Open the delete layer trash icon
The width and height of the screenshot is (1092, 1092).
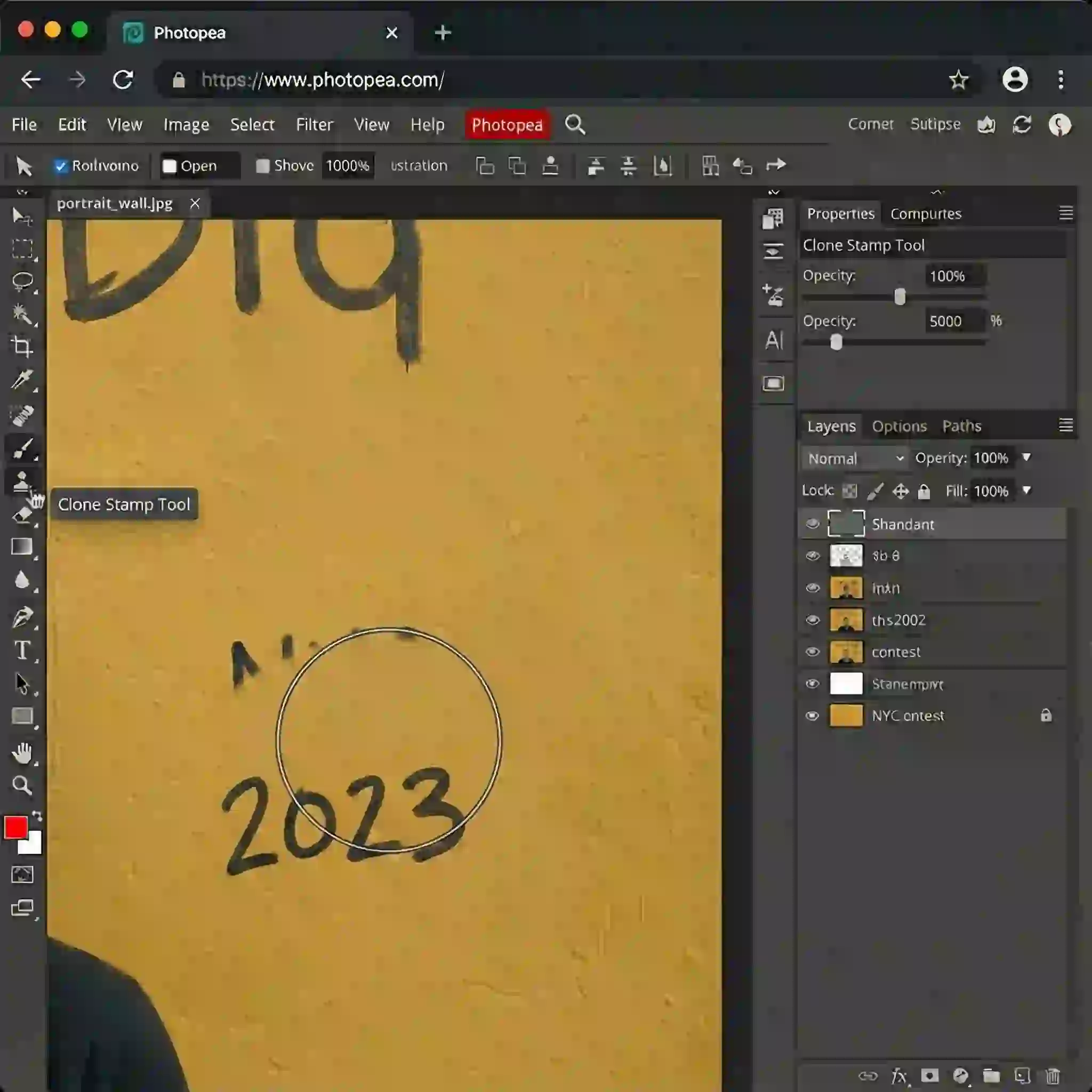click(x=1054, y=1075)
